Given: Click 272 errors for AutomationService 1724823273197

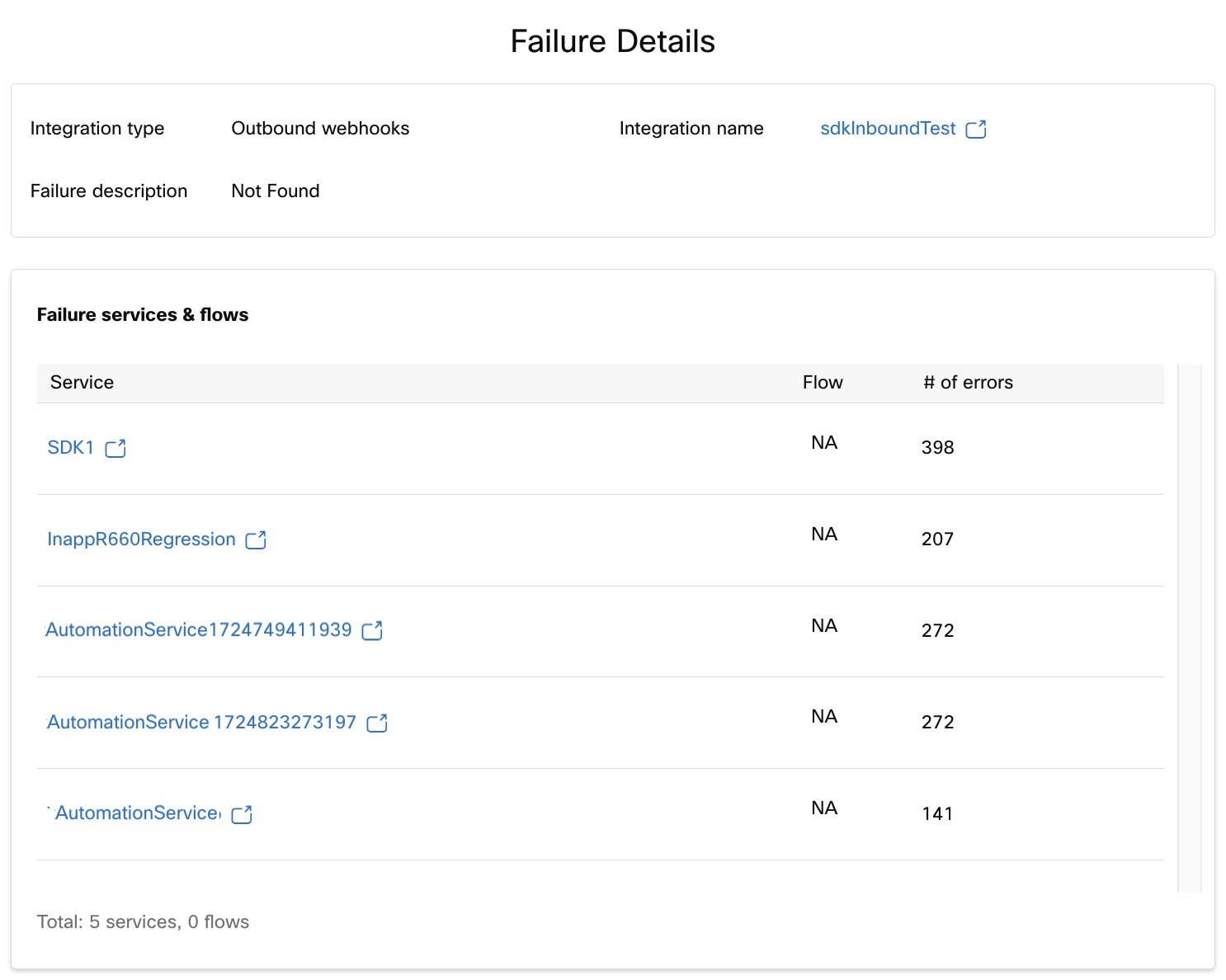Looking at the screenshot, I should tap(937, 722).
